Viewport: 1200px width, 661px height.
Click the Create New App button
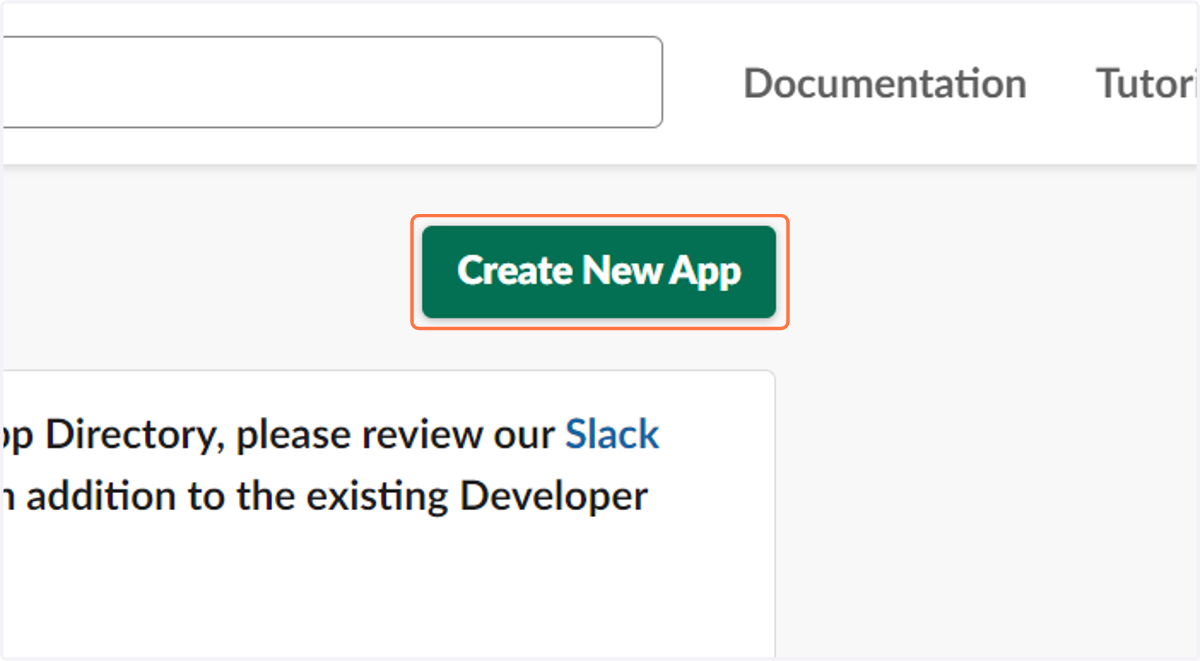[599, 272]
